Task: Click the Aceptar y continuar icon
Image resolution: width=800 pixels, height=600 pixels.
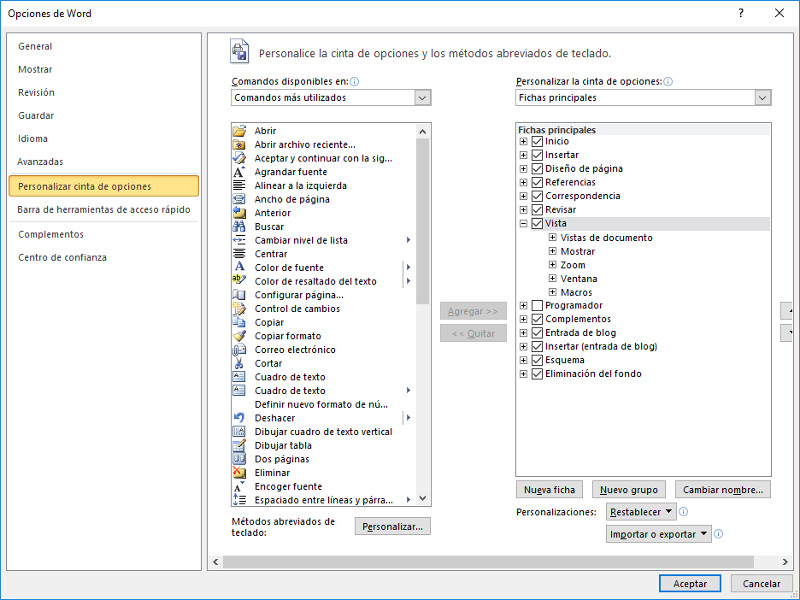Action: click(239, 158)
